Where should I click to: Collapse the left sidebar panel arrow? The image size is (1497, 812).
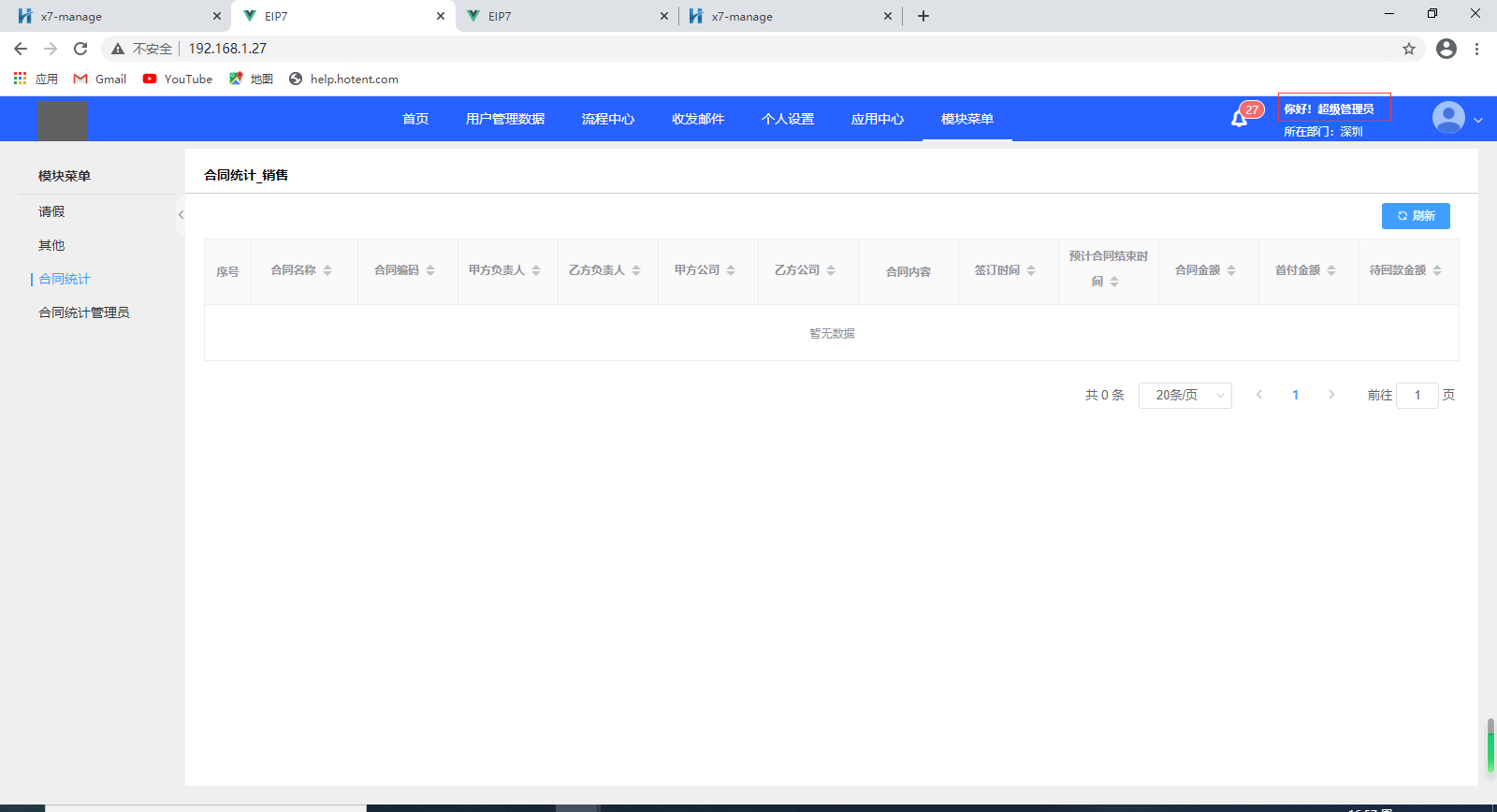pyautogui.click(x=181, y=215)
